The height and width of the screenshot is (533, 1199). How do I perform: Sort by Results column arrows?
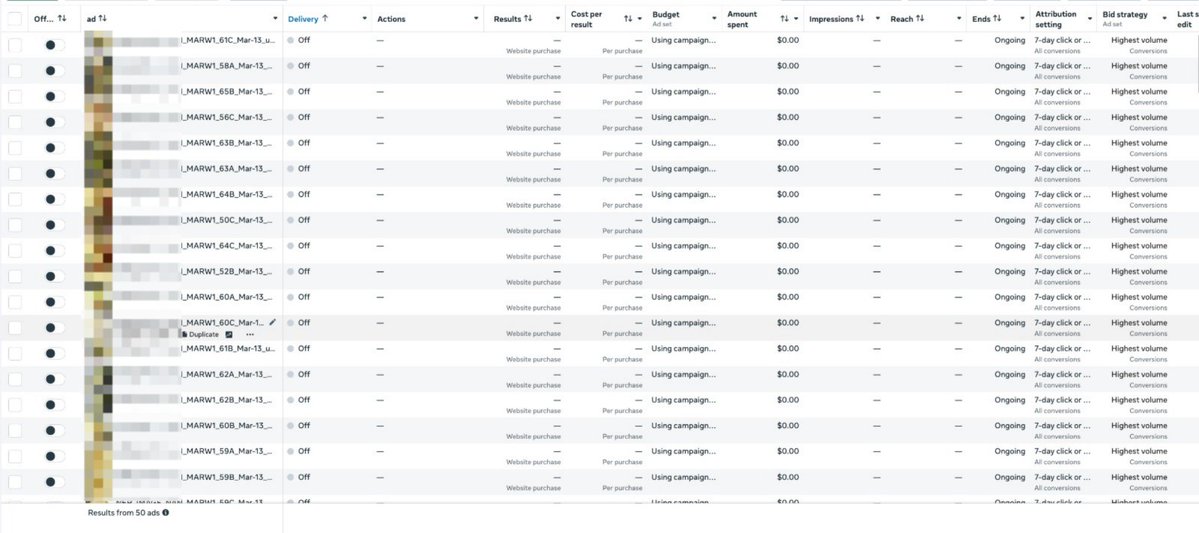(x=528, y=18)
